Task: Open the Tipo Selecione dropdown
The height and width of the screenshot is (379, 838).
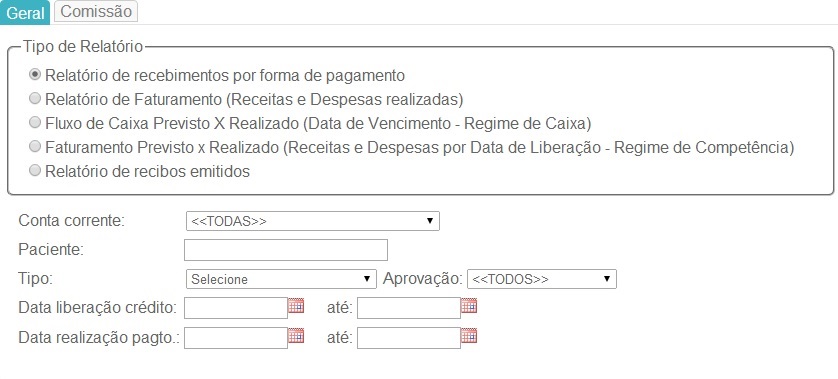Action: tap(281, 279)
